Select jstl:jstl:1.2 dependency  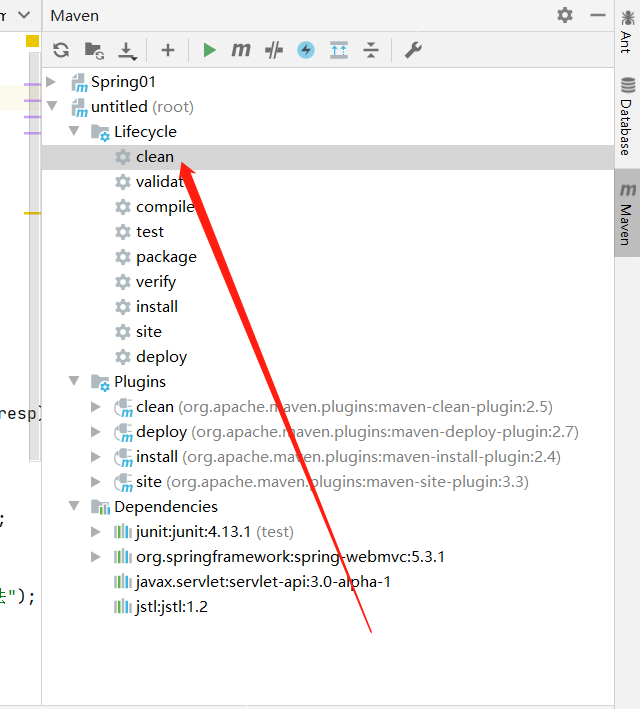pos(172,607)
